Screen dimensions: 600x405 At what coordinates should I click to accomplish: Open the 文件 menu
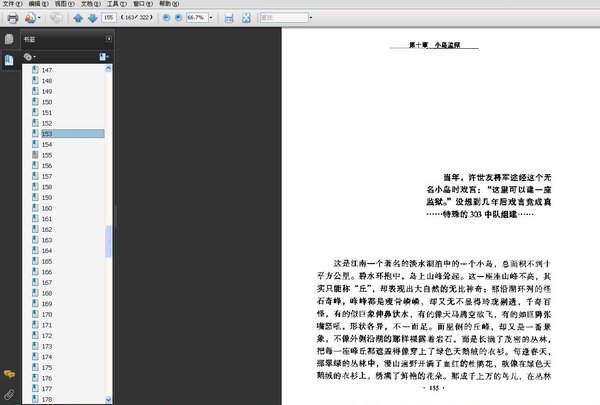click(x=12, y=3)
